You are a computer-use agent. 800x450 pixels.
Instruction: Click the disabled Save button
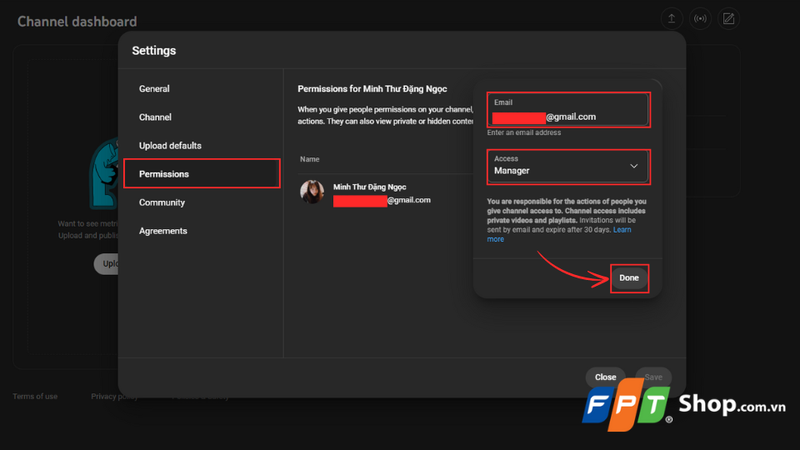click(653, 377)
